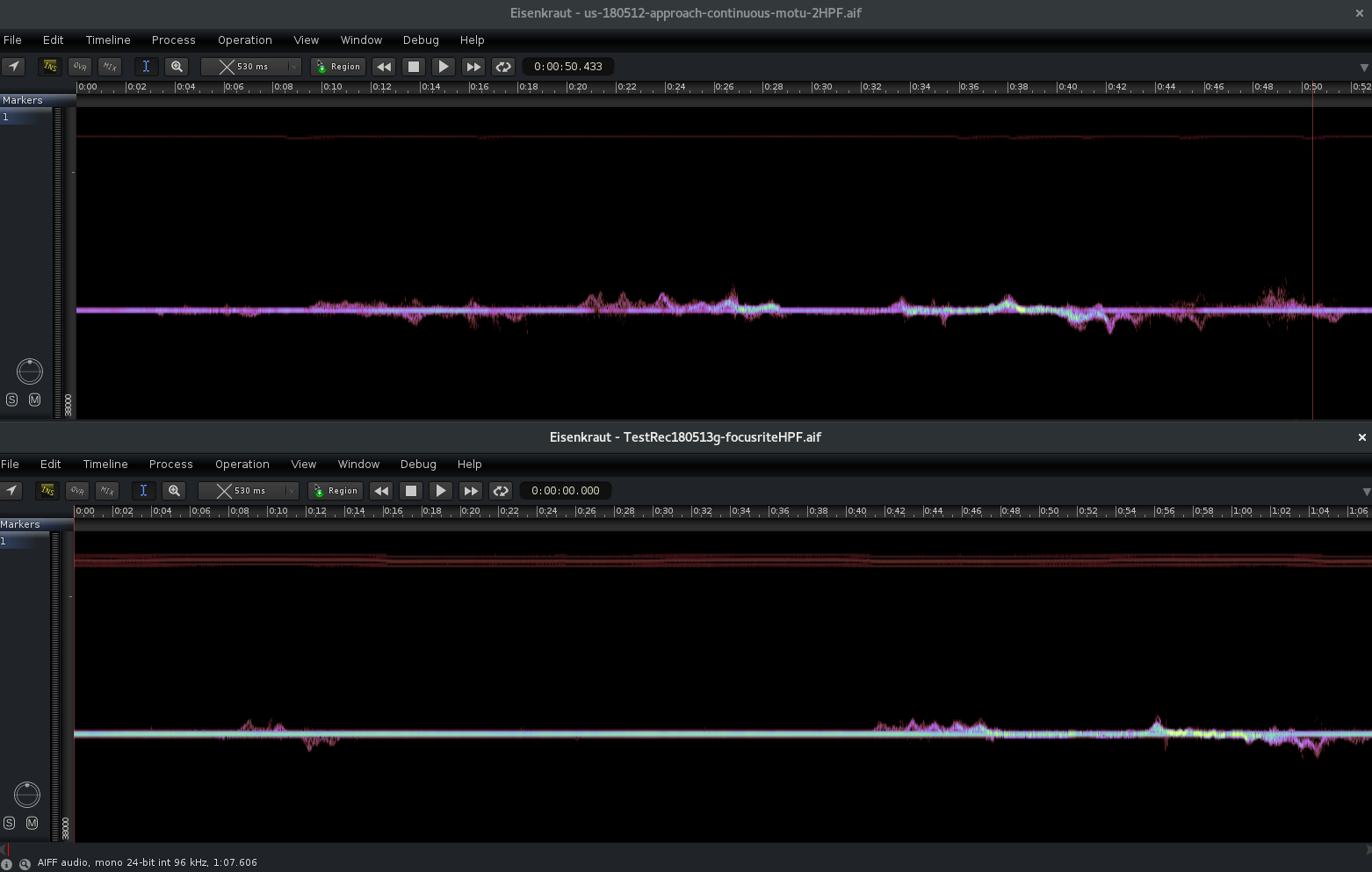The image size is (1372, 872).
Task: Enable INS insert mode in top toolbar
Action: (x=50, y=67)
